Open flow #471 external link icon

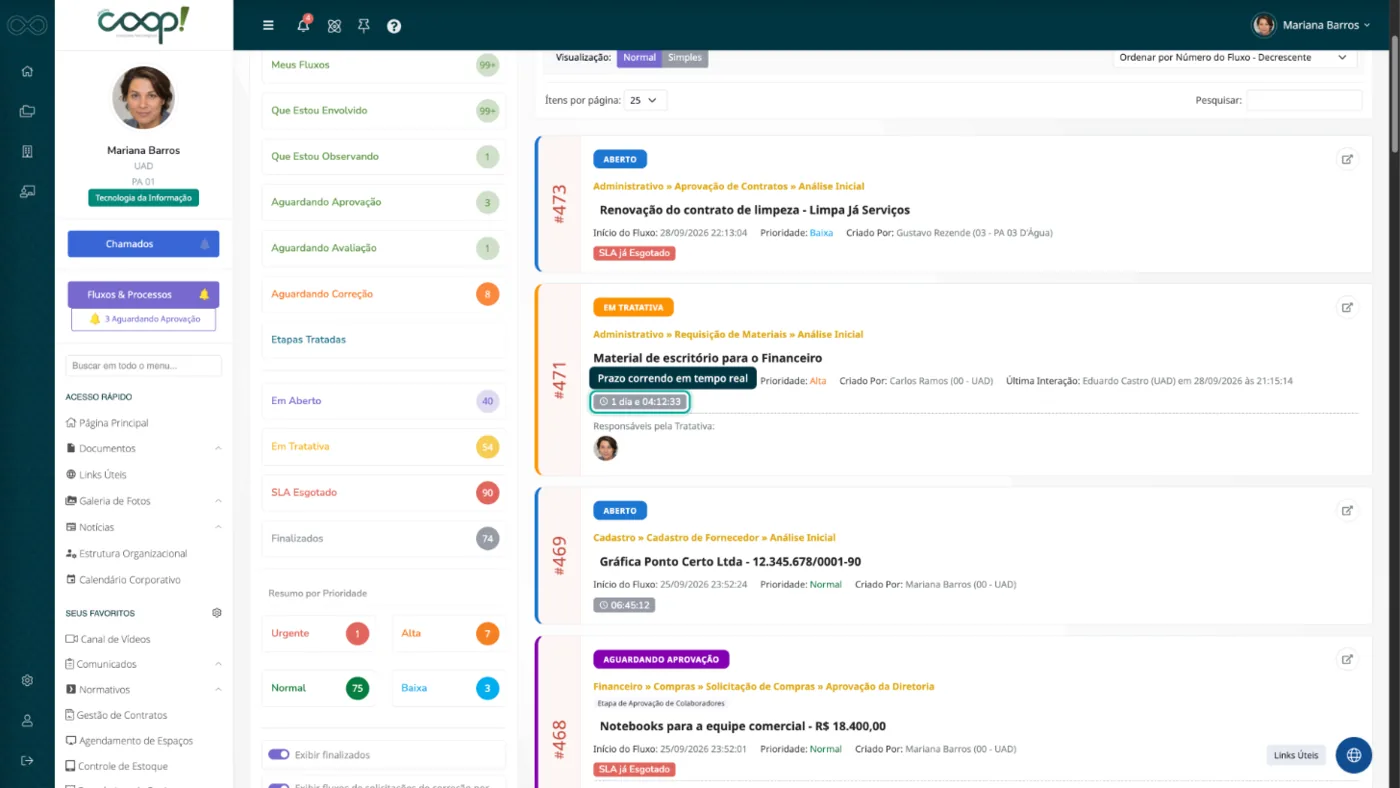(x=1347, y=307)
